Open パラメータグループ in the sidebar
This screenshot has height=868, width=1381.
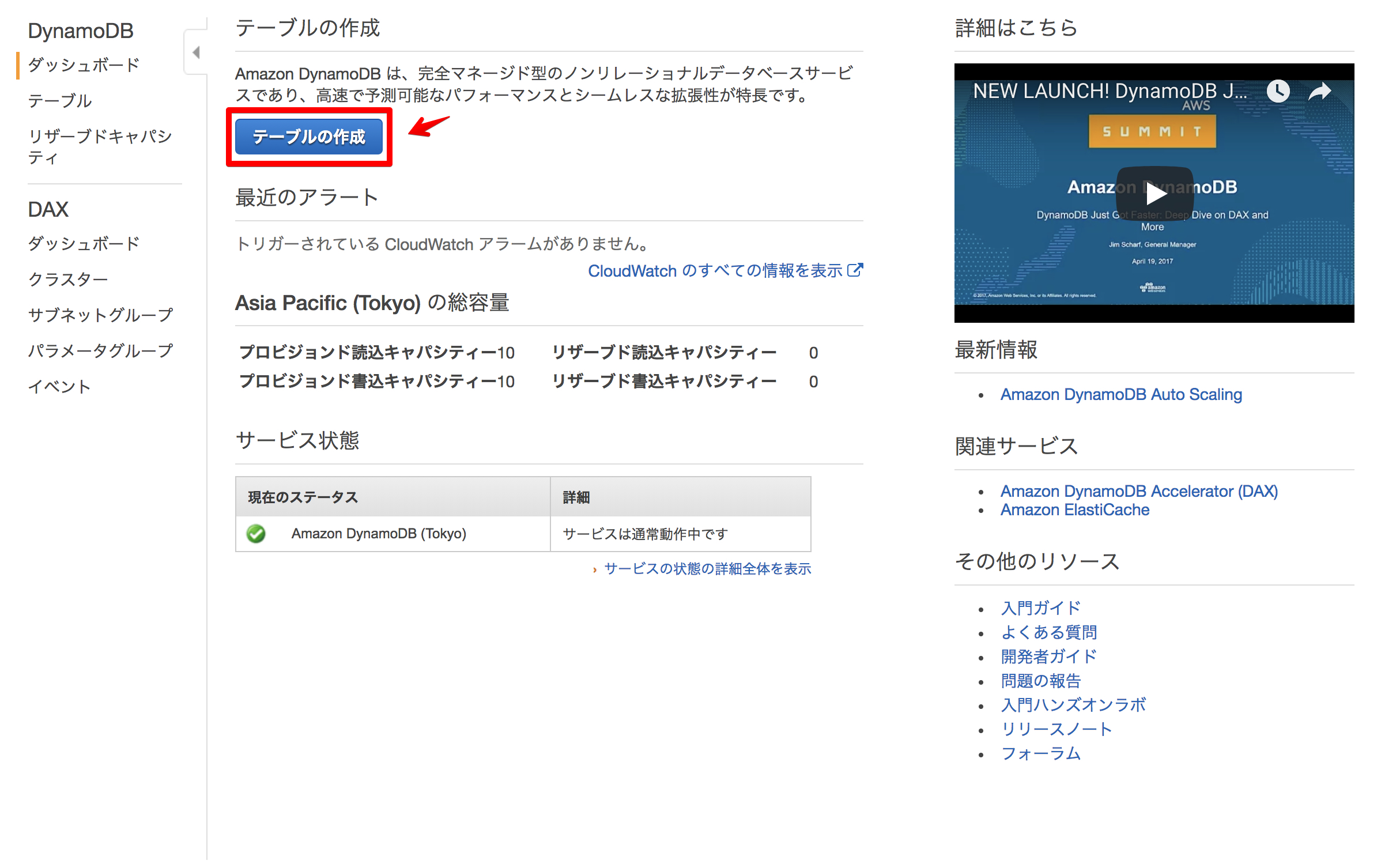click(100, 350)
